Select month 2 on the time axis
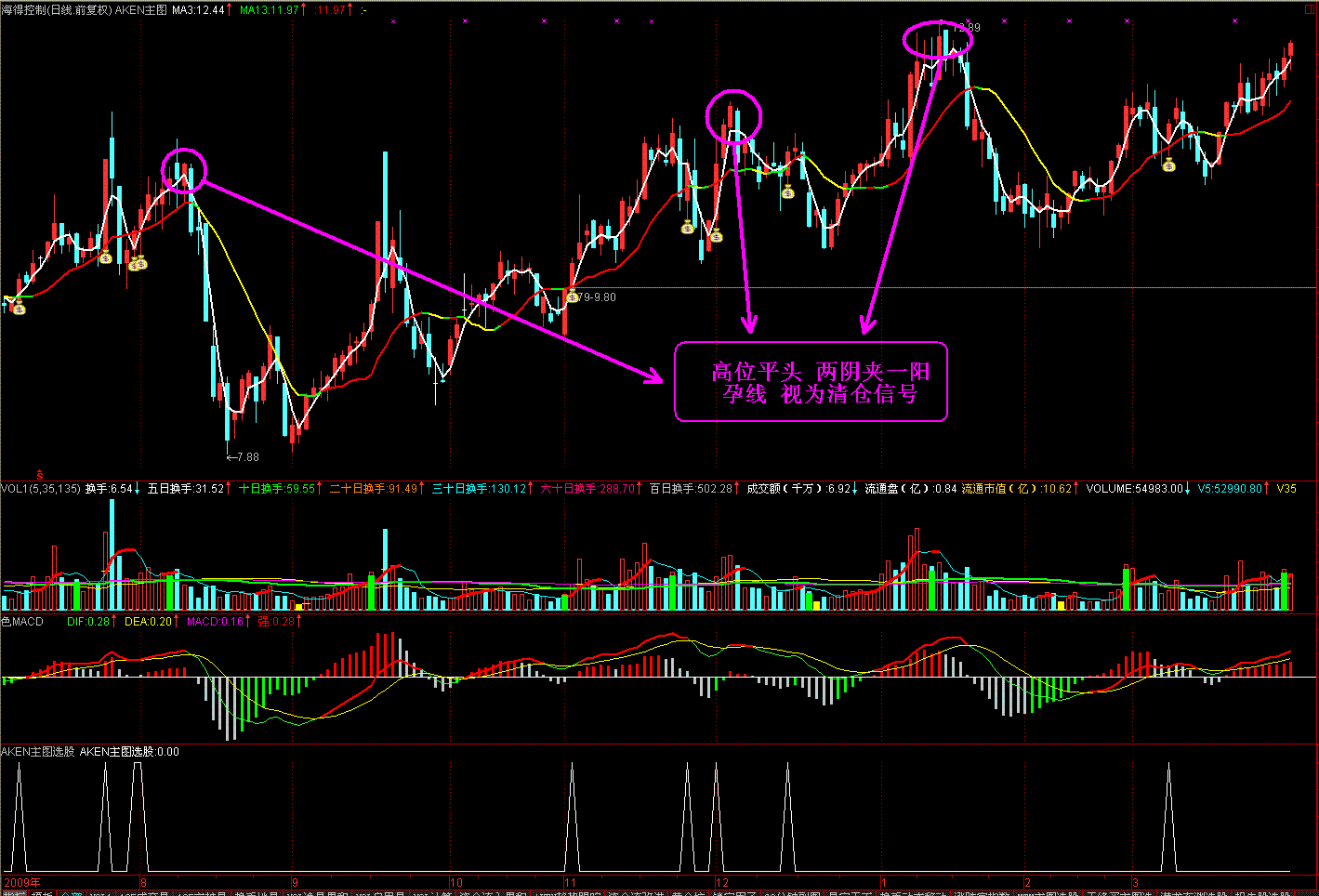This screenshot has width=1319, height=896. tap(1028, 882)
